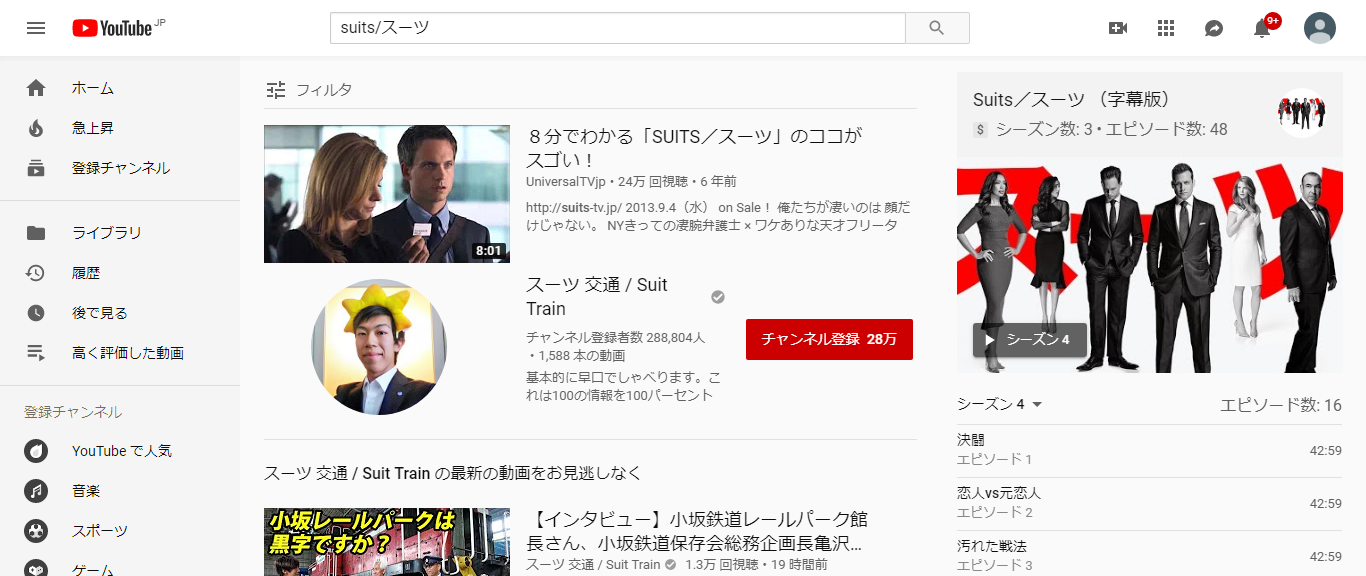Click the 音楽 music note icon
The height and width of the screenshot is (576, 1366).
click(x=36, y=491)
